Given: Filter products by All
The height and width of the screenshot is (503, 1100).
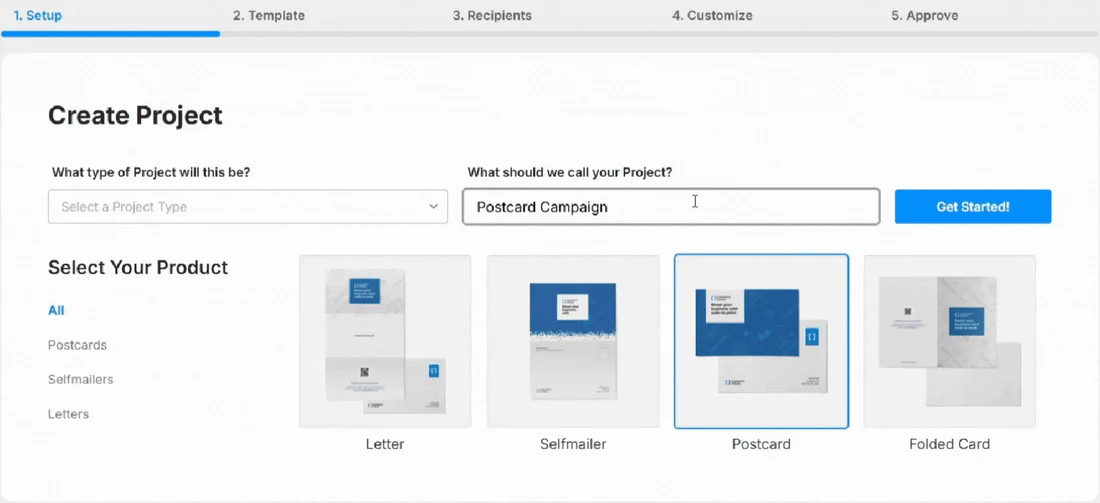Looking at the screenshot, I should (x=56, y=310).
